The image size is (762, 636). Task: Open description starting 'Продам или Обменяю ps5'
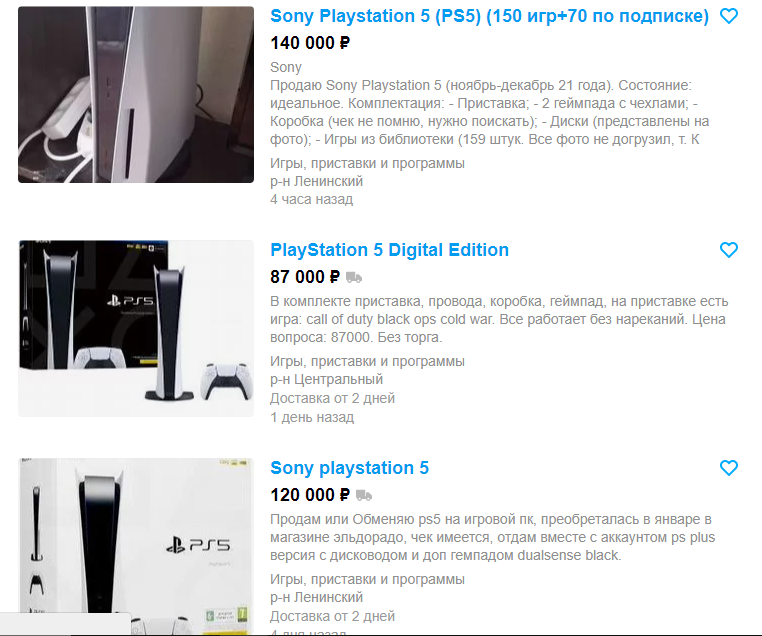pos(493,537)
